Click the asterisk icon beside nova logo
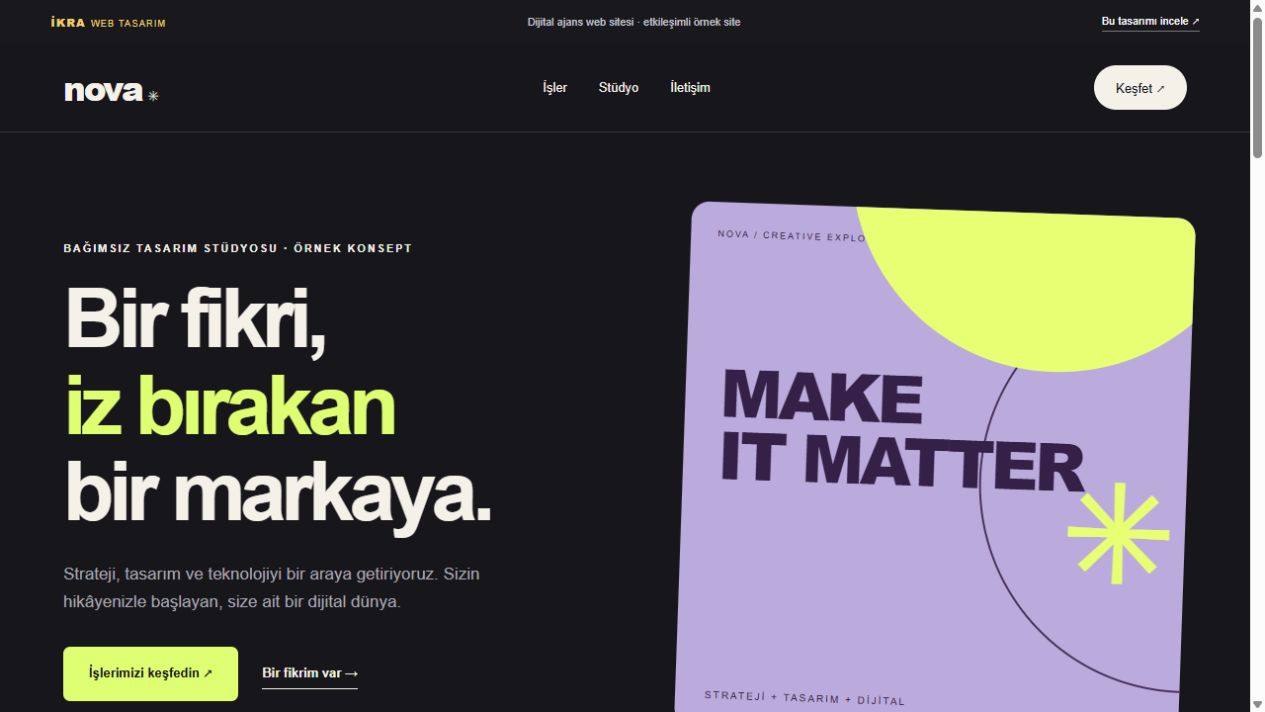The image size is (1265, 712). (x=153, y=96)
